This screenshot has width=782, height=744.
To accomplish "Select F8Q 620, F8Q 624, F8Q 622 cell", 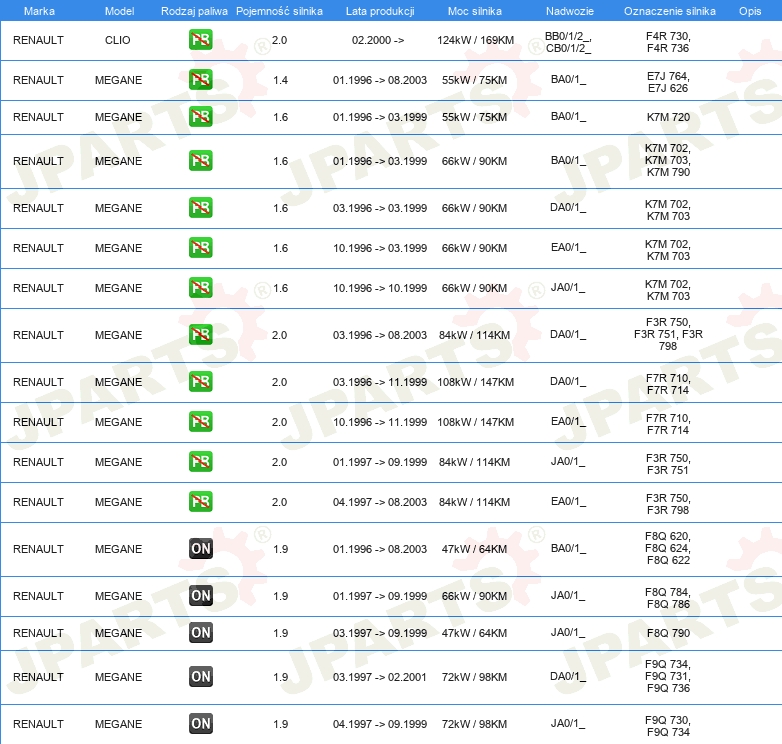I will [668, 548].
